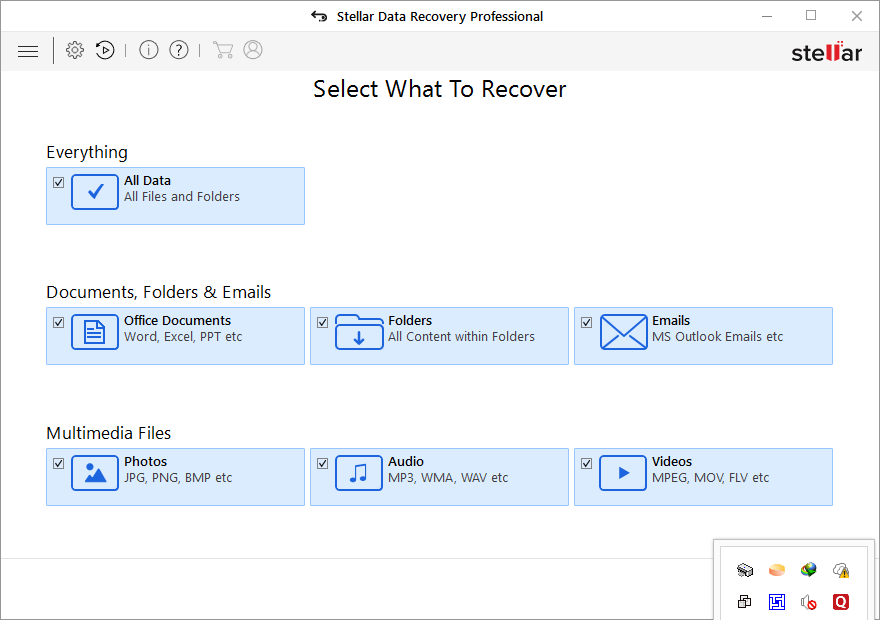Screen dimensions: 880x620
Task: Click the 'All Files and Folders' text
Action: pos(182,197)
